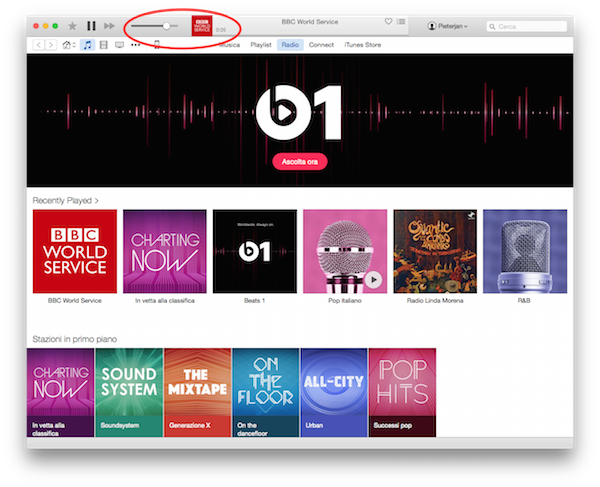This screenshot has height=487, width=600.
Task: Select the TV Shows library icon
Action: [119, 45]
